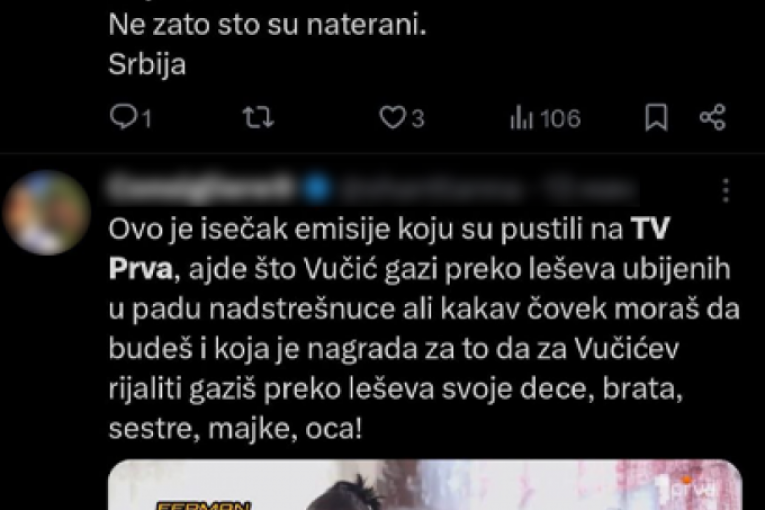Bookmark the tweet ending with Srbija

tap(656, 117)
